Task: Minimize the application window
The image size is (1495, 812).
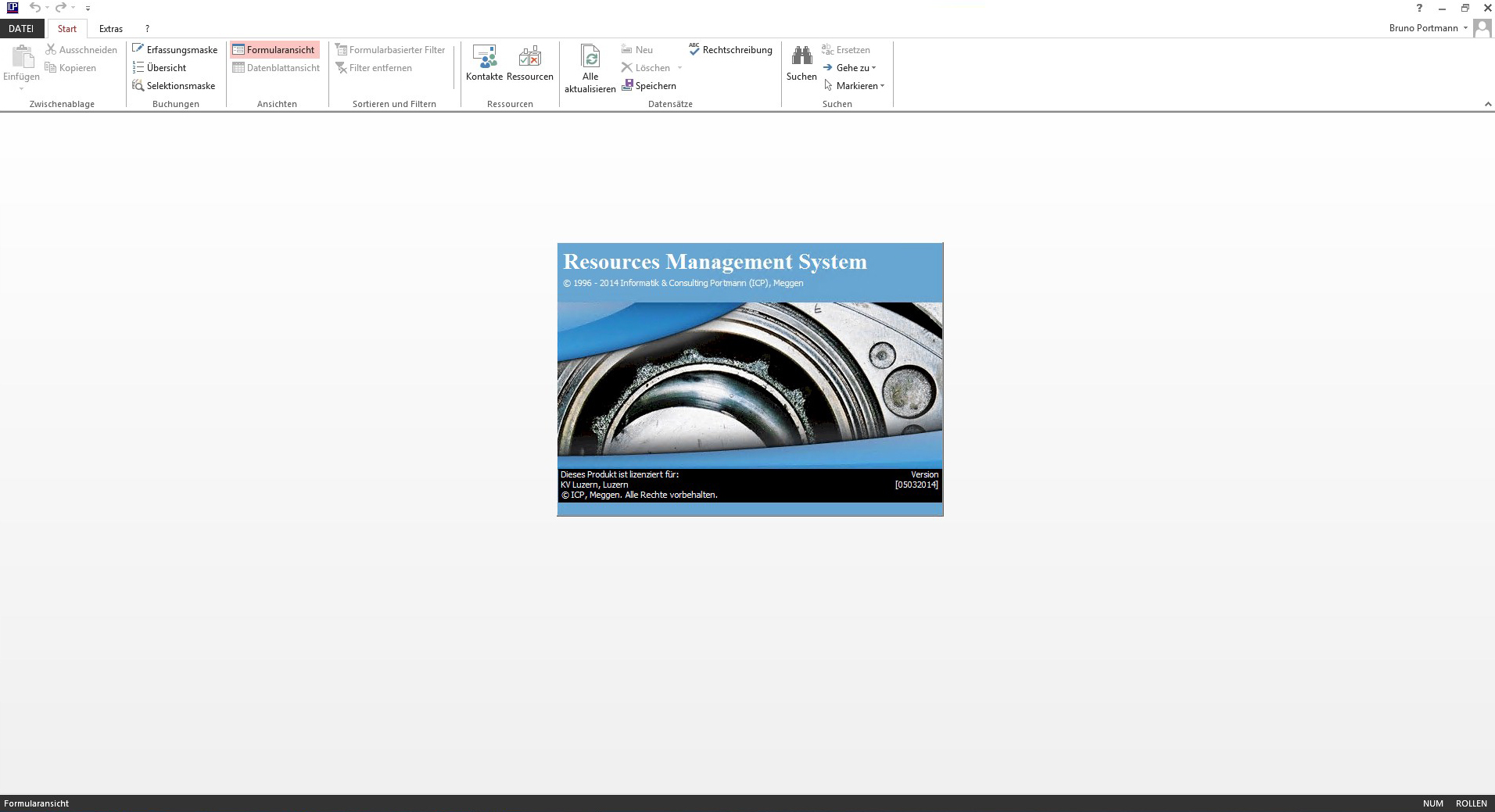Action: click(x=1442, y=8)
